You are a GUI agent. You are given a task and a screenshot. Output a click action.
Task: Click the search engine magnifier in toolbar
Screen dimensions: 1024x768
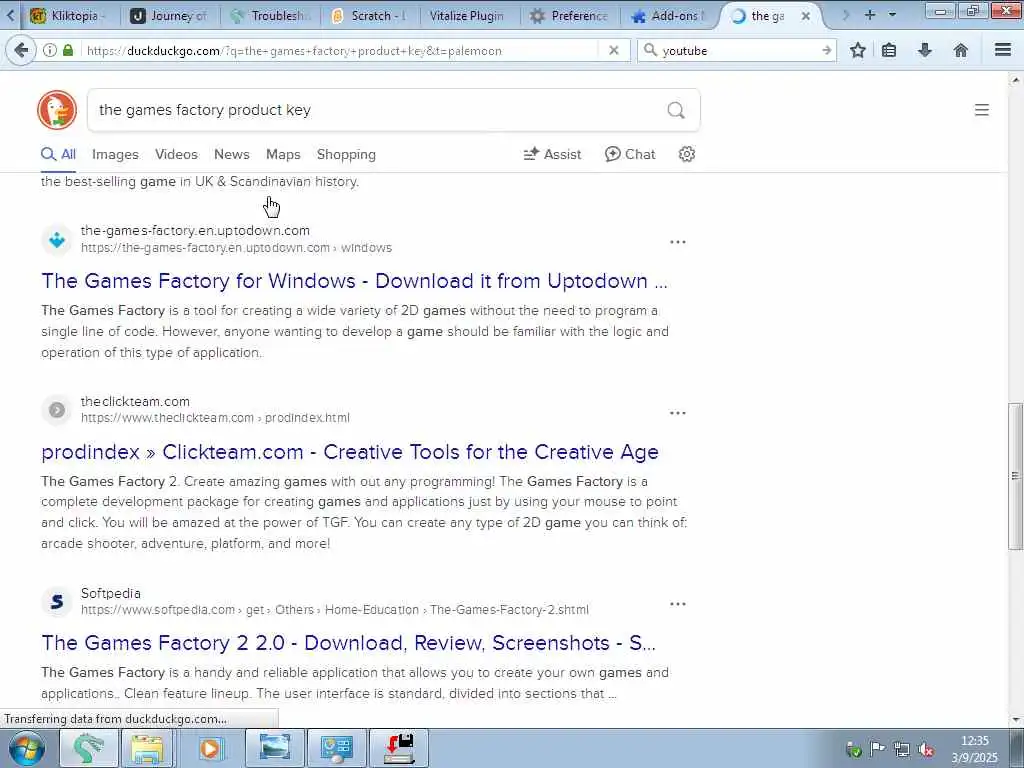point(650,50)
